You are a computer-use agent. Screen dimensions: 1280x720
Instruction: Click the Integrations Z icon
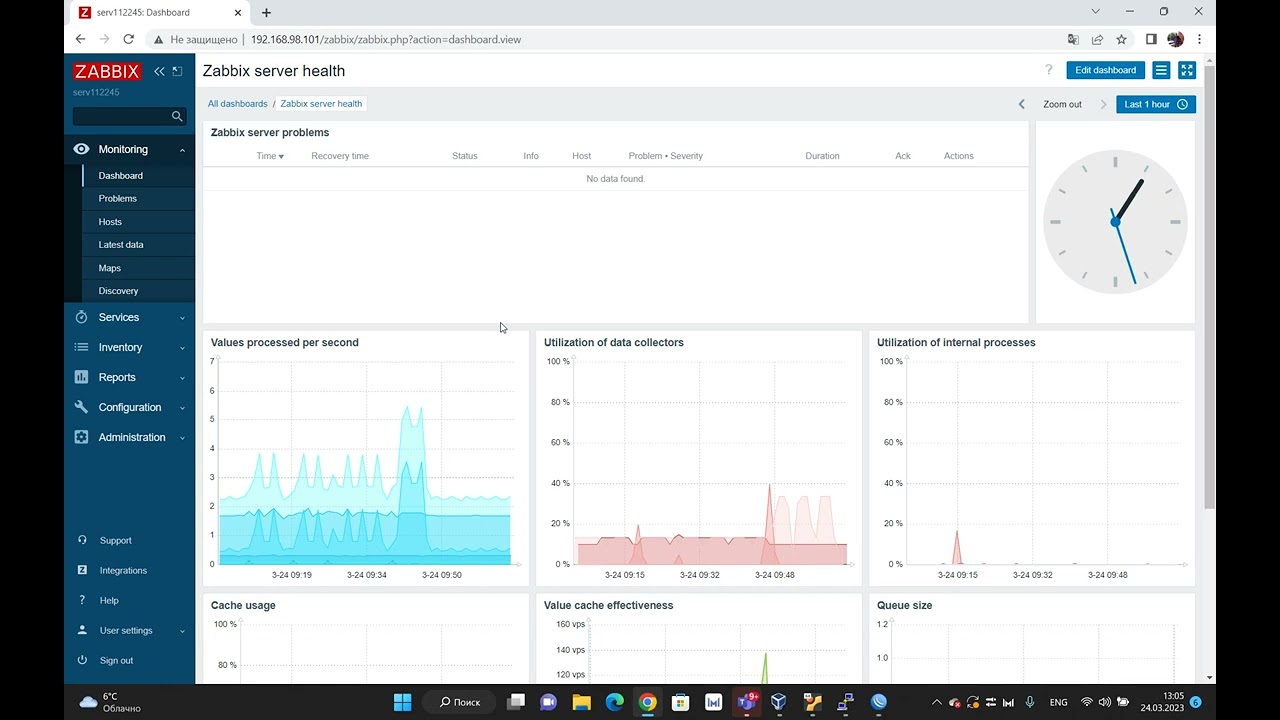pyautogui.click(x=82, y=570)
